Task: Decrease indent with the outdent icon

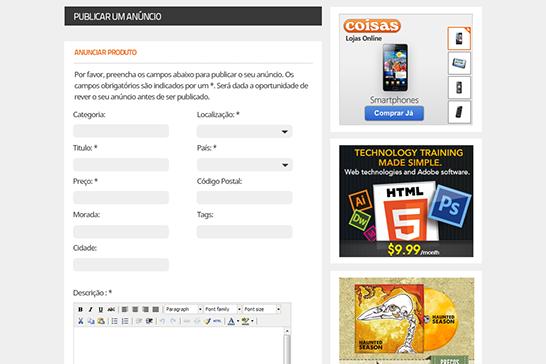Action: pos(139,321)
